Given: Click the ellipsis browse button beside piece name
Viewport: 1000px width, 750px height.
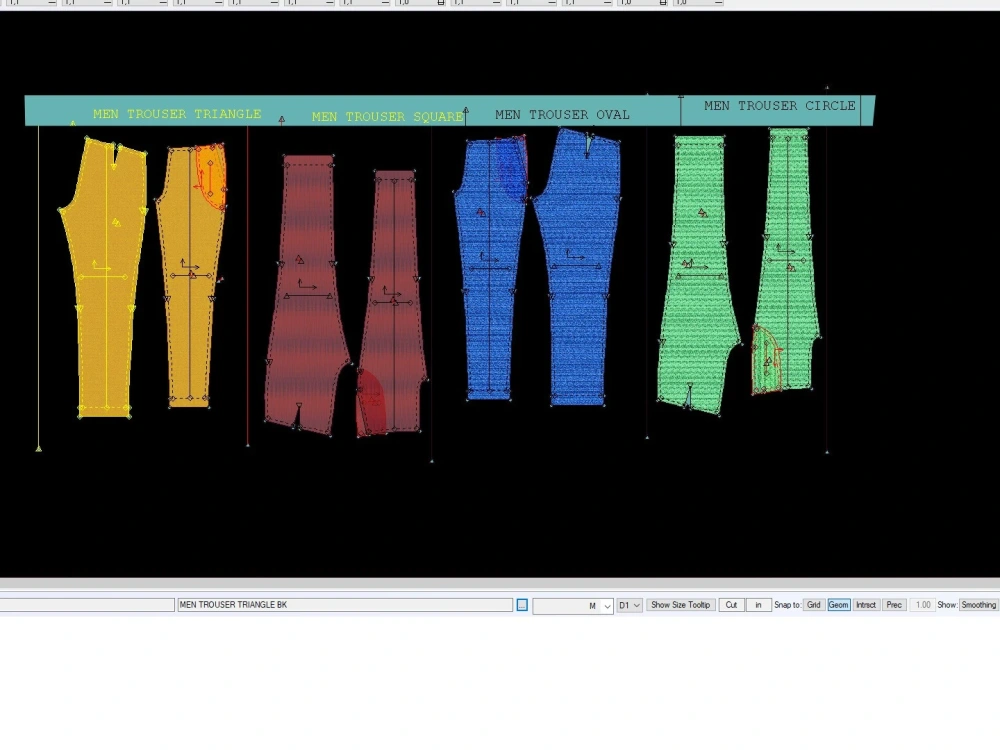Looking at the screenshot, I should pos(522,605).
